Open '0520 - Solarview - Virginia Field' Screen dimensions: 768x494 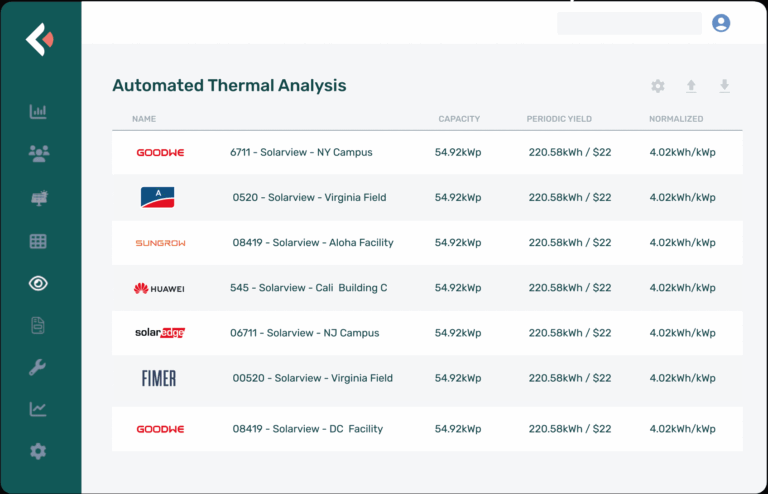pos(309,197)
